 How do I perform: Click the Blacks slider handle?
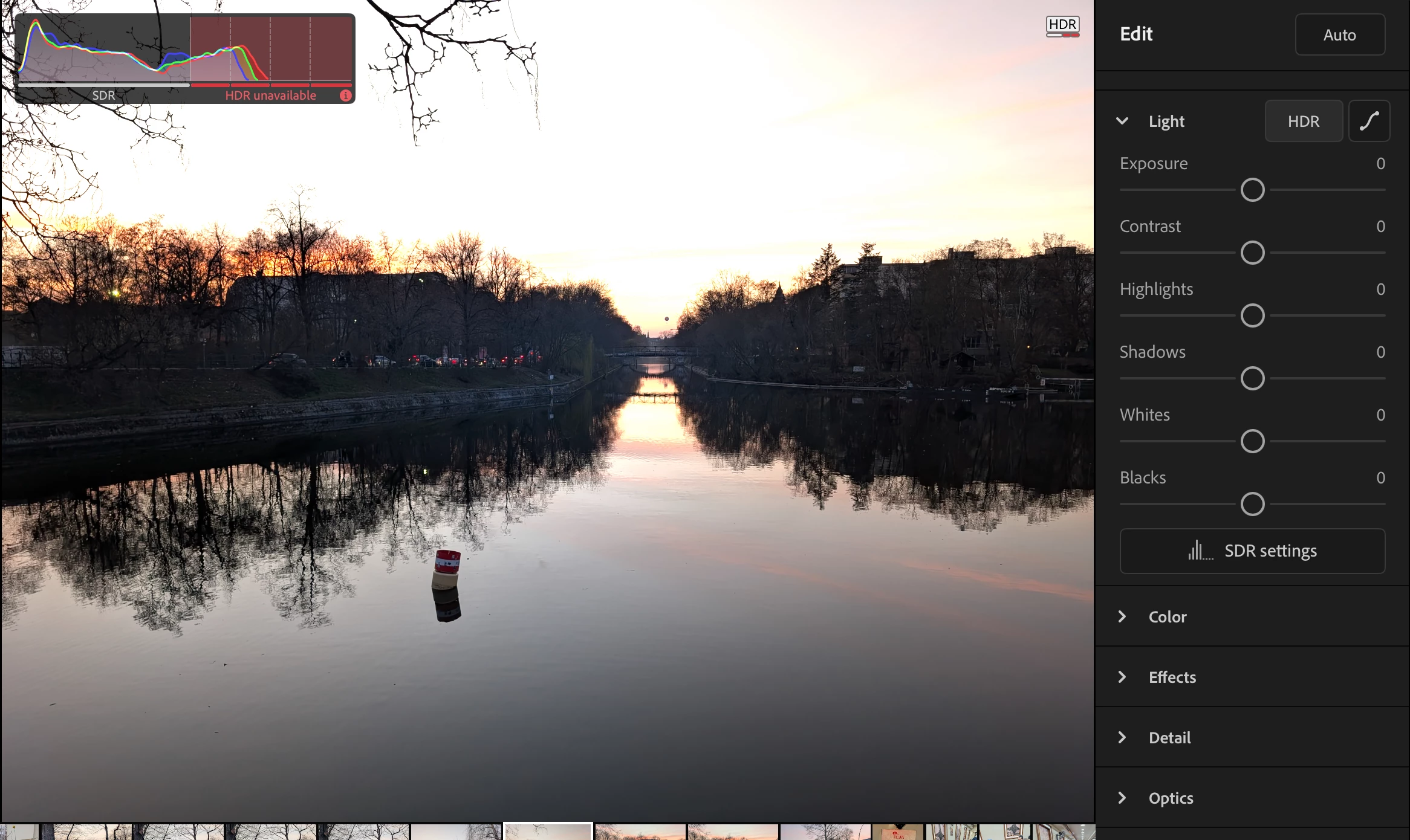[x=1252, y=504]
